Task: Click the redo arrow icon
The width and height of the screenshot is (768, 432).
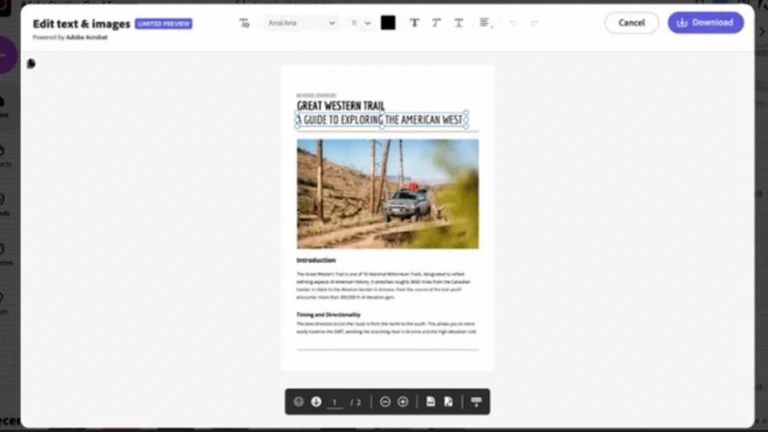Action: pyautogui.click(x=534, y=23)
